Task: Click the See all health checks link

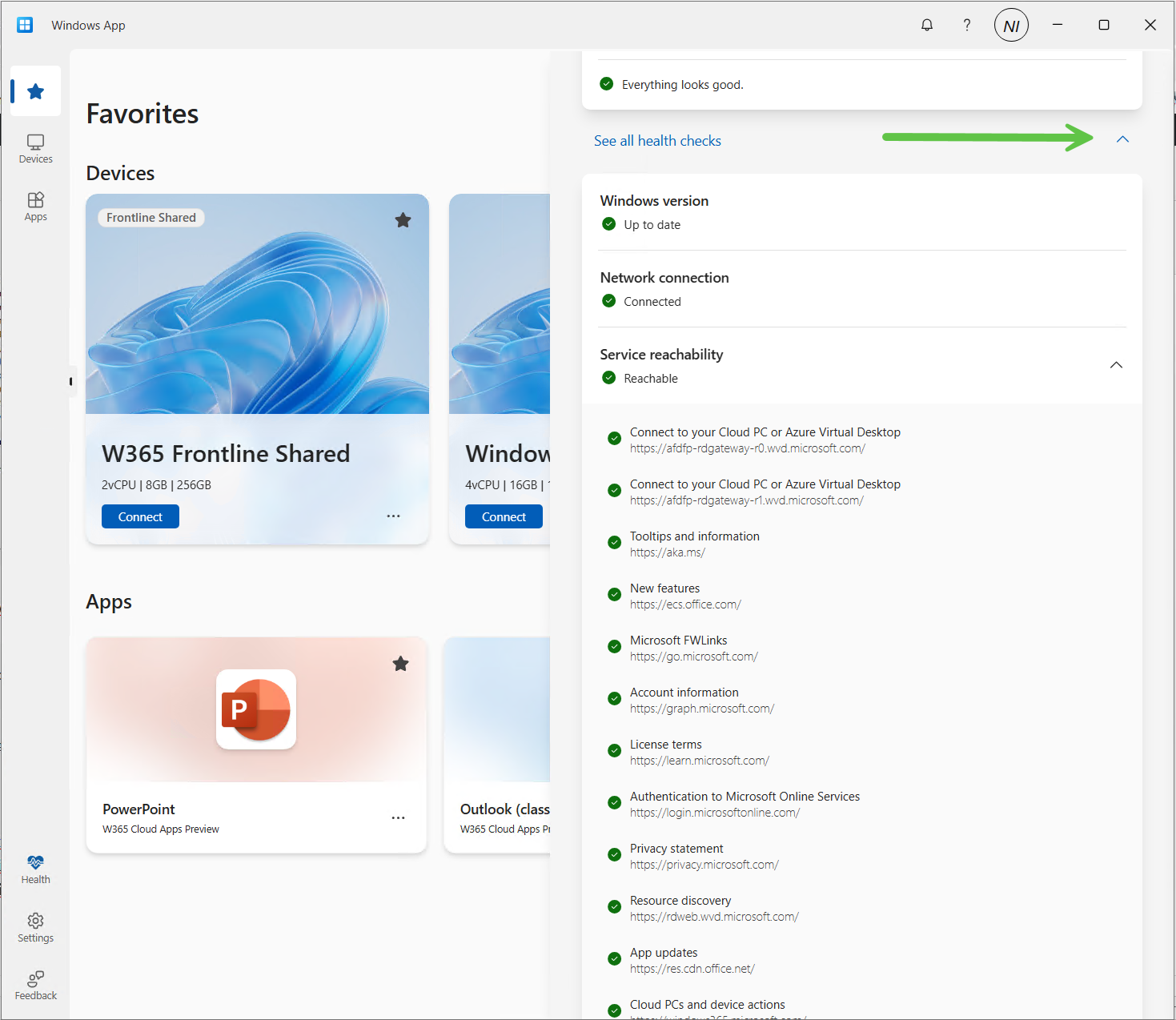Action: tap(657, 141)
